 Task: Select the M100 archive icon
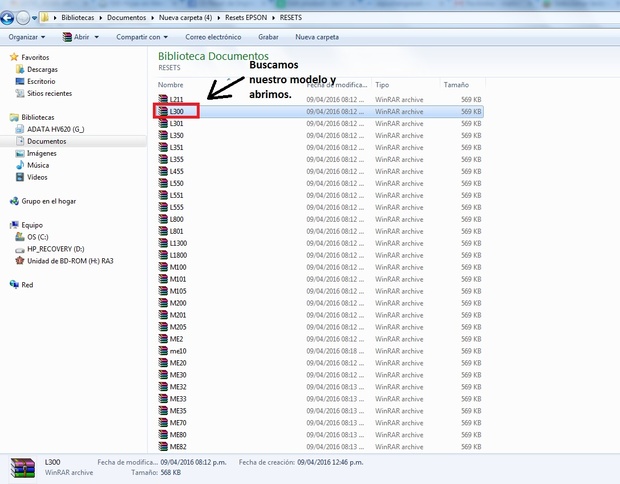pos(163,267)
